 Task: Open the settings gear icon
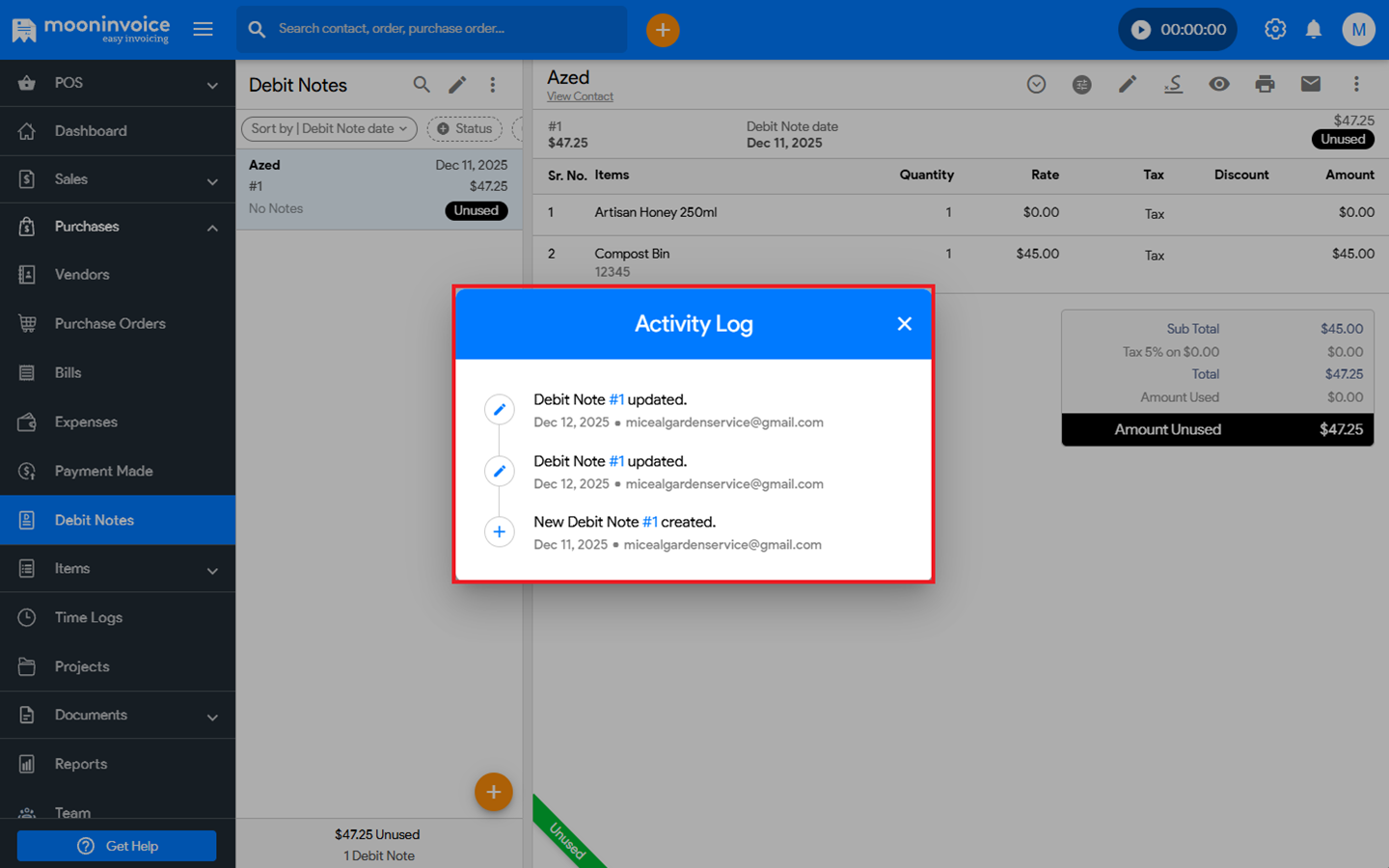pos(1275,30)
